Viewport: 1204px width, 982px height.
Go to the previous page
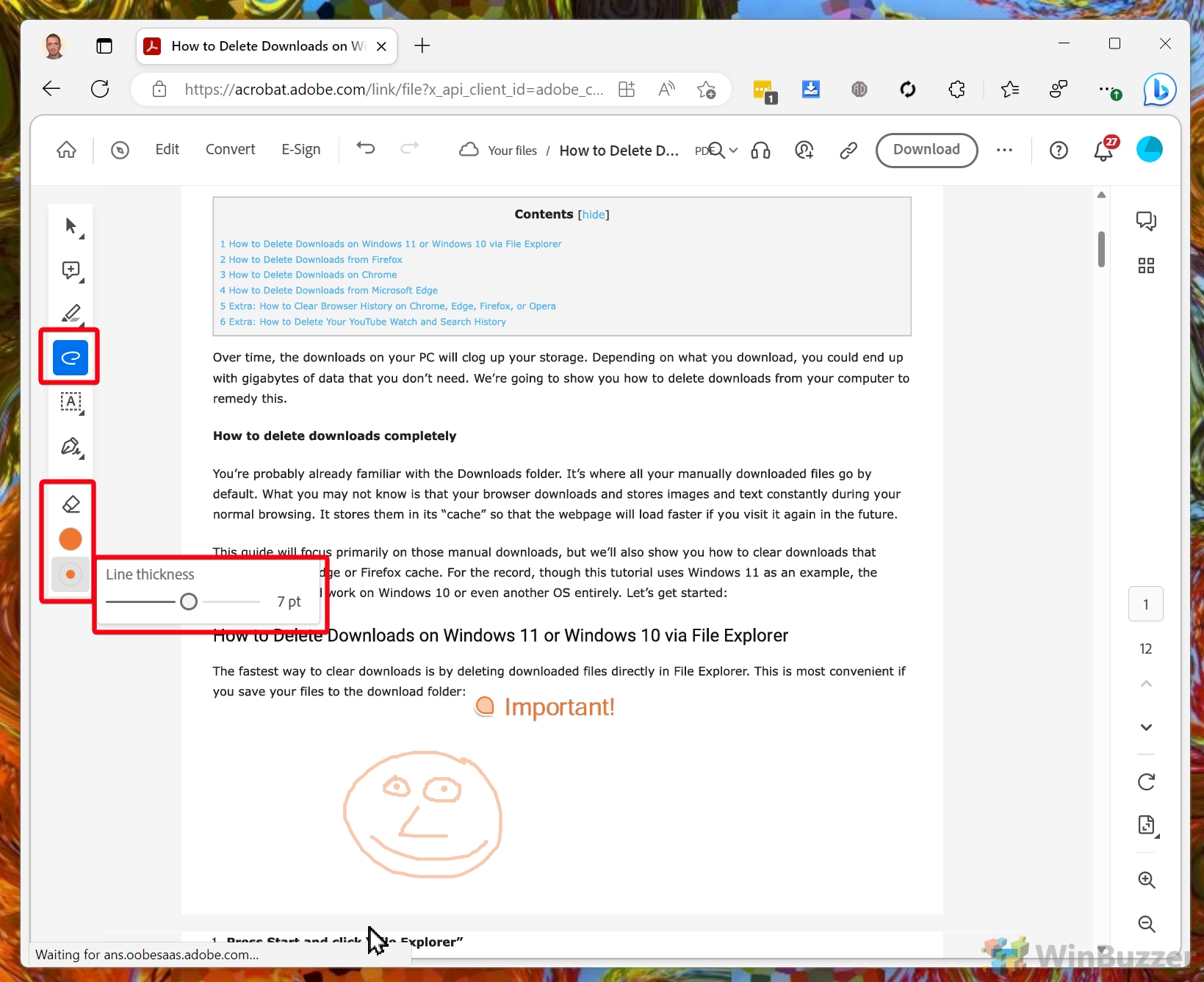point(1146,684)
